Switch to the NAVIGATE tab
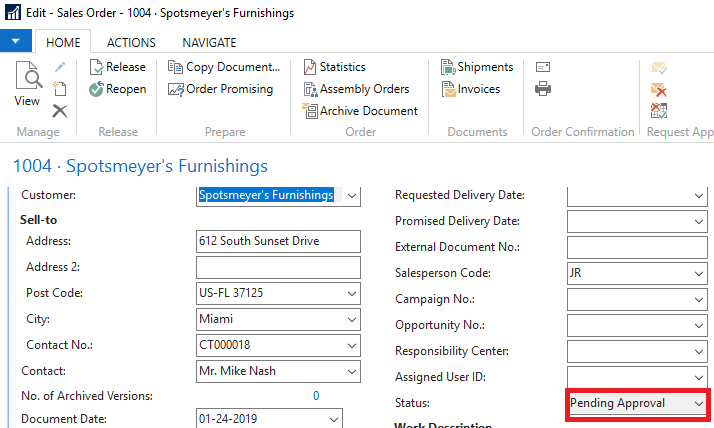Screen dimensions: 714x428 click(x=209, y=43)
